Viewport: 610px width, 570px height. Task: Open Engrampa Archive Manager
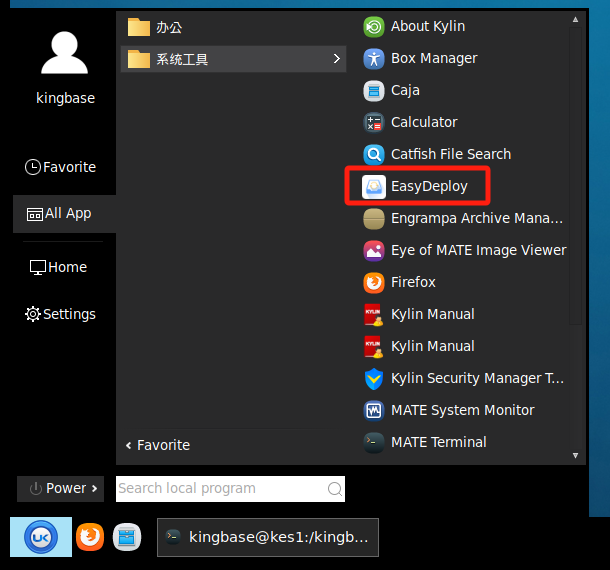point(476,218)
